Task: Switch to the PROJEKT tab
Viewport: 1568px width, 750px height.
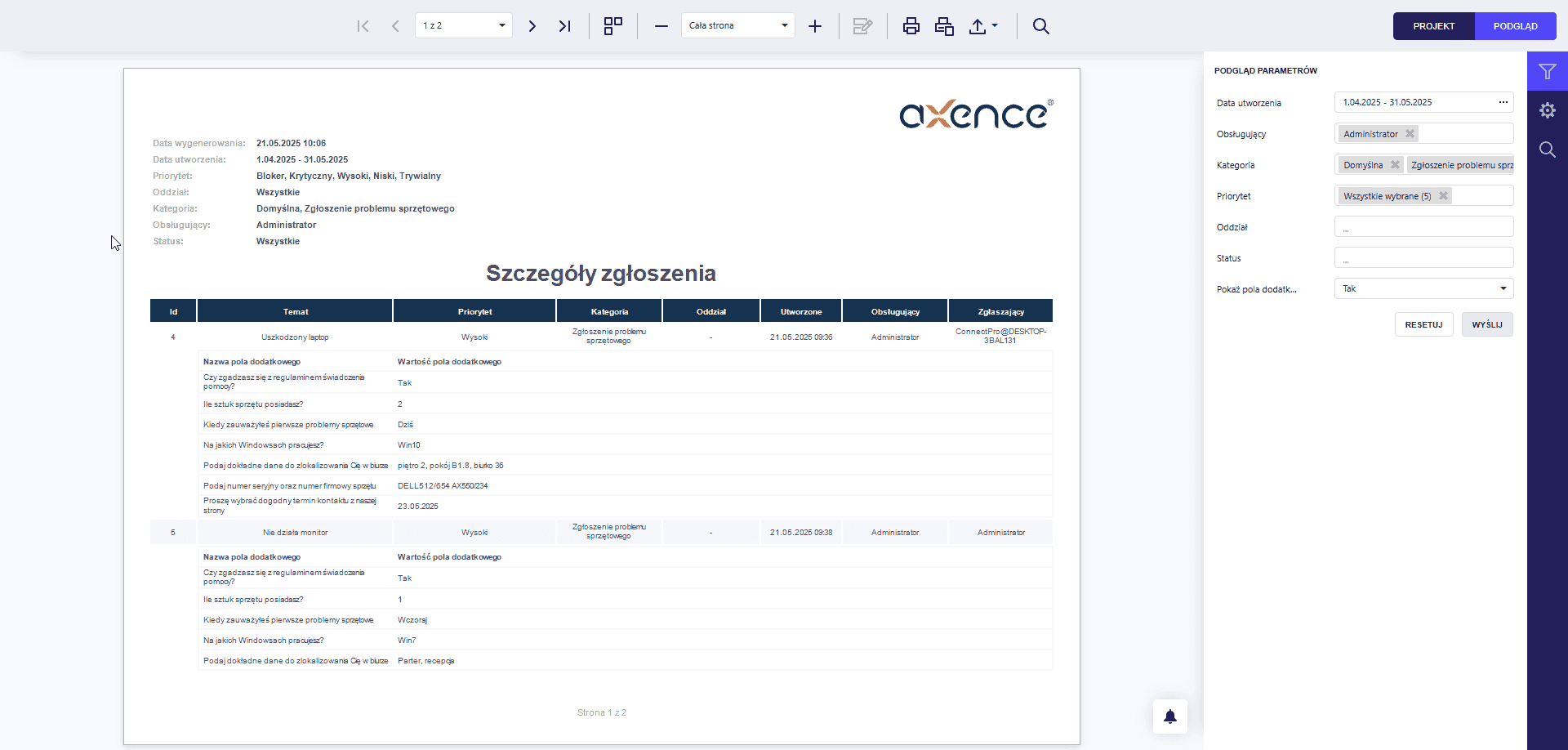Action: (x=1434, y=26)
